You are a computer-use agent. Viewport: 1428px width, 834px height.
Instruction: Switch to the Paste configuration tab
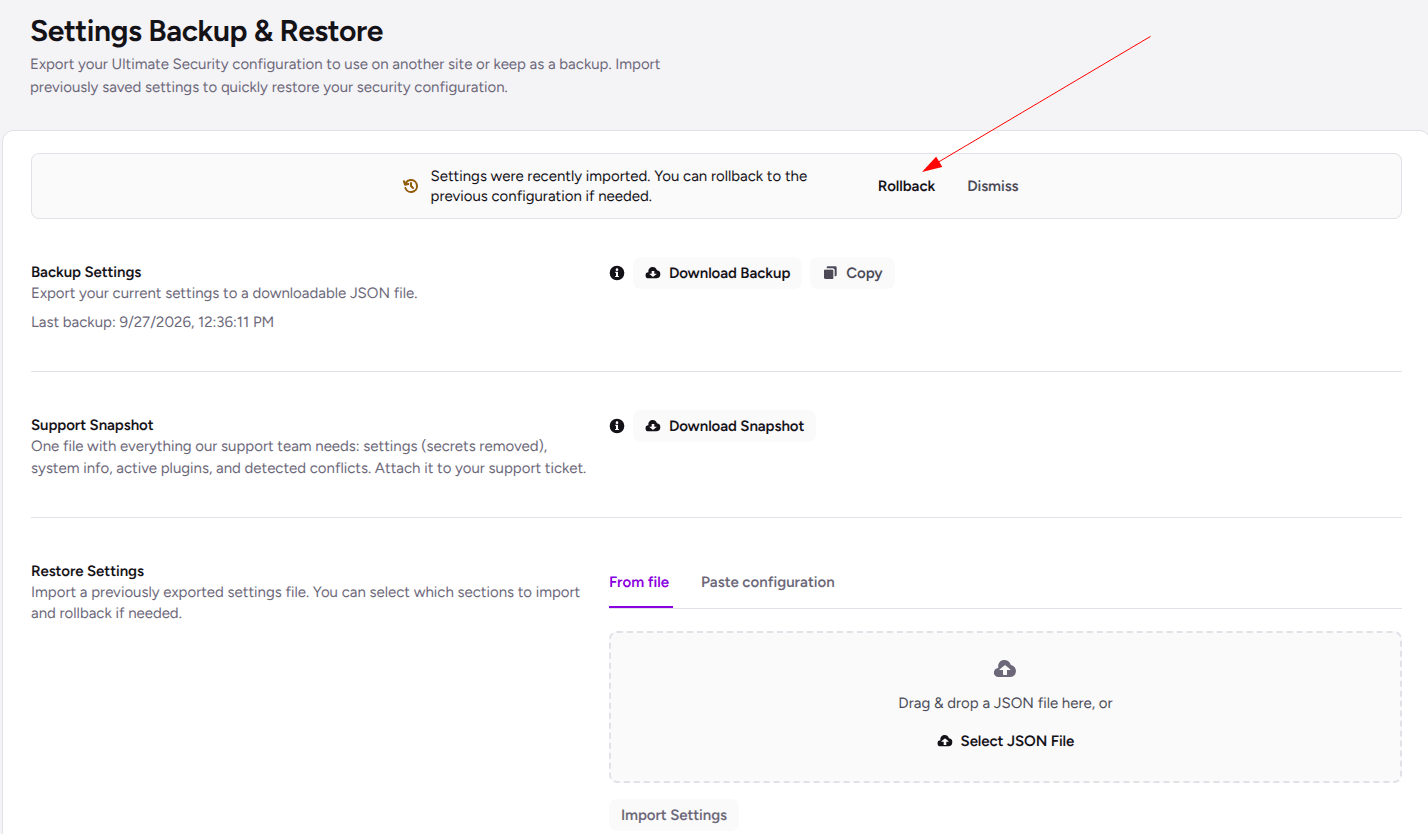[x=768, y=582]
